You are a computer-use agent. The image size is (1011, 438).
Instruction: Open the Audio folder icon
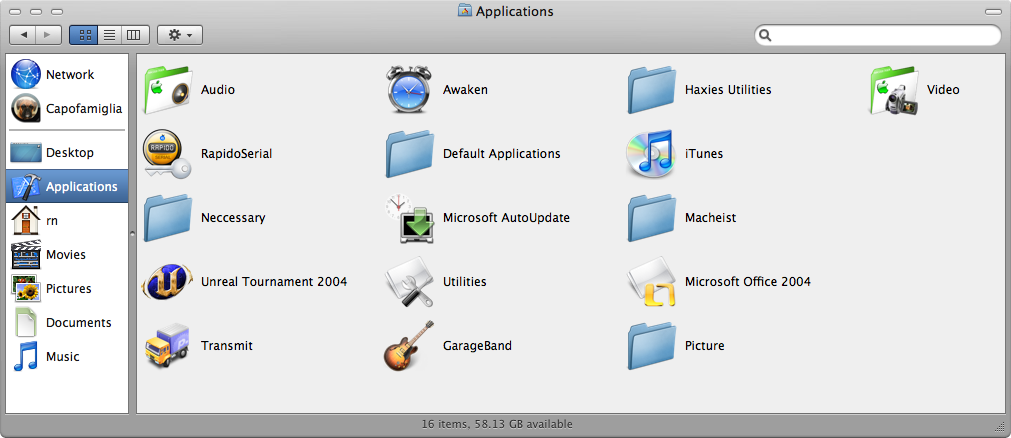coord(168,90)
